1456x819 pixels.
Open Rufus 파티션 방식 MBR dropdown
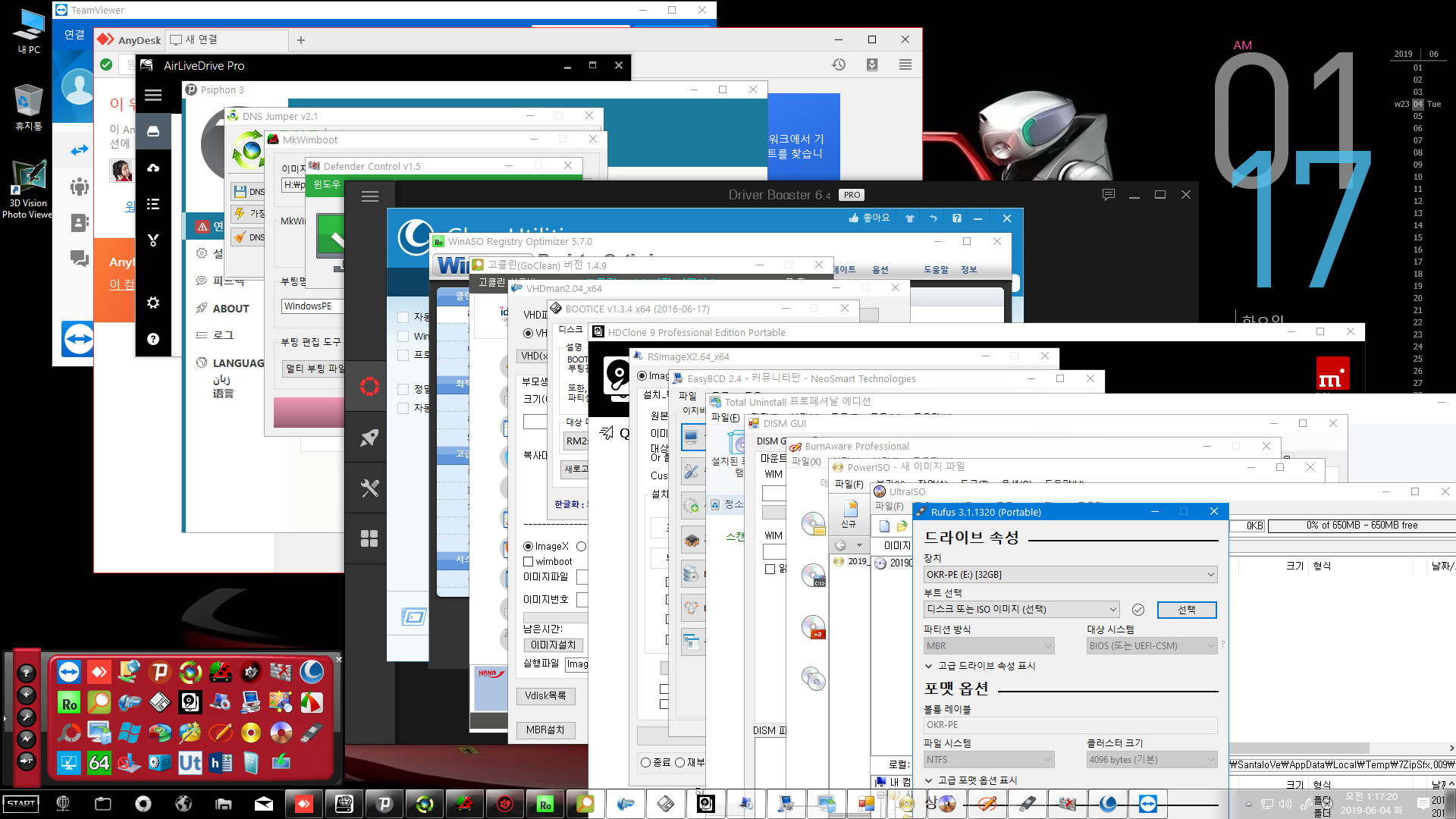click(989, 646)
